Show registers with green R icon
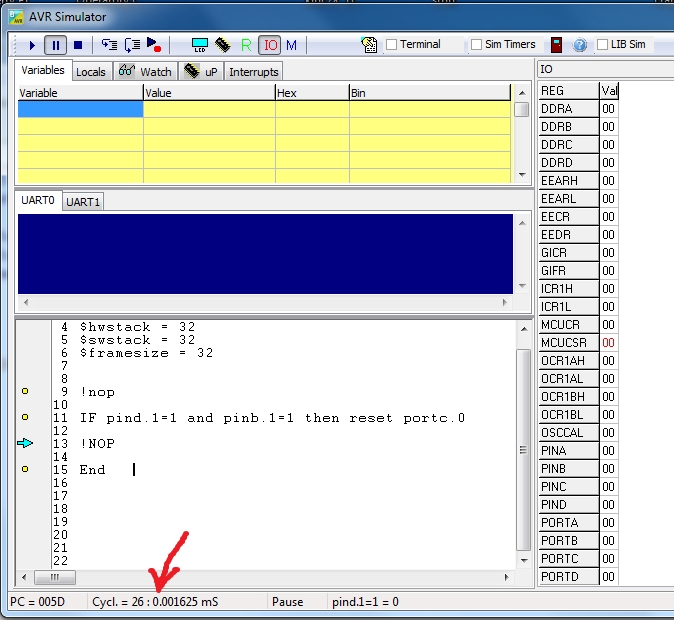The height and width of the screenshot is (620, 674). tap(246, 45)
